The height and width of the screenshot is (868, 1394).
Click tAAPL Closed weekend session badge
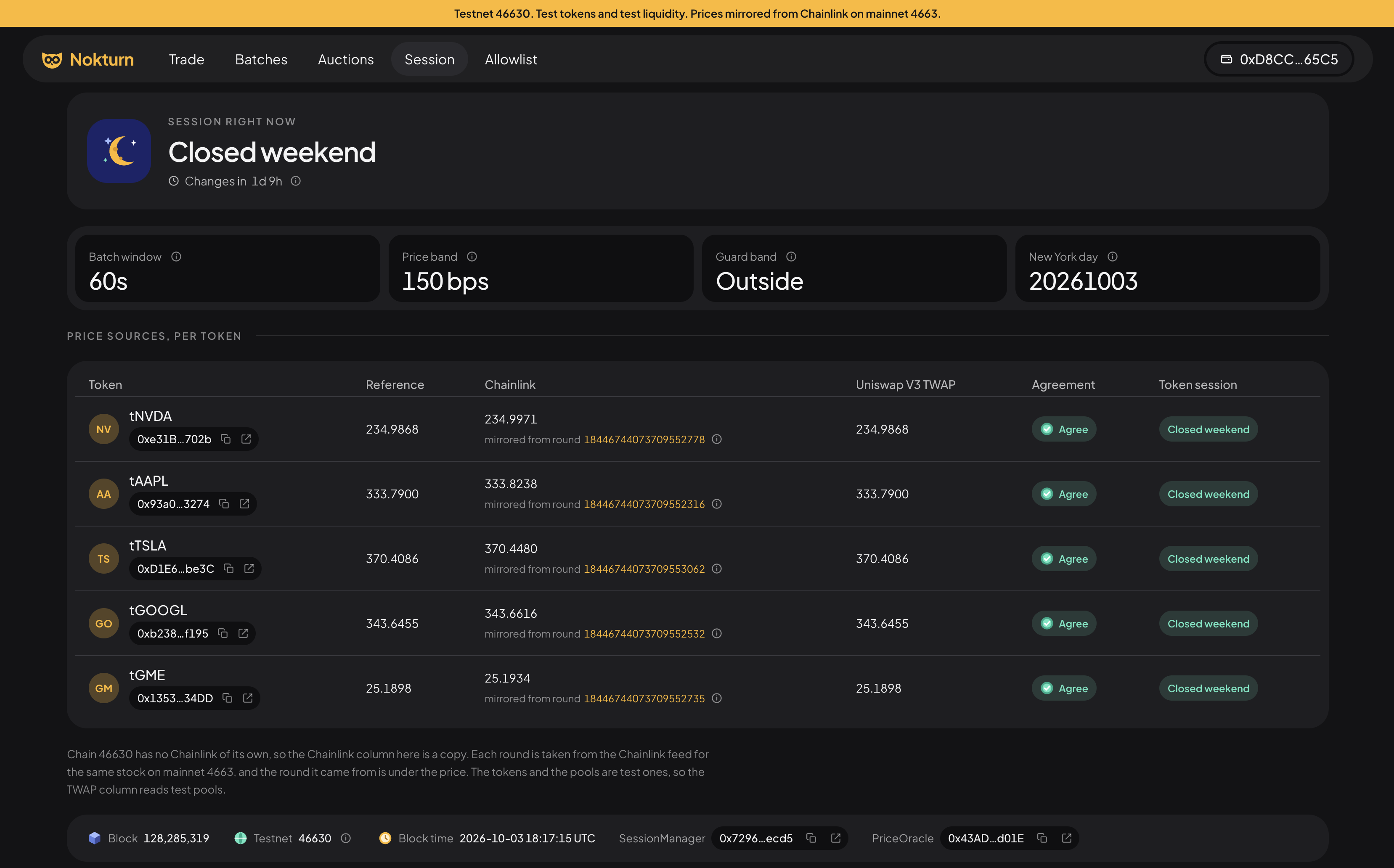[1208, 494]
